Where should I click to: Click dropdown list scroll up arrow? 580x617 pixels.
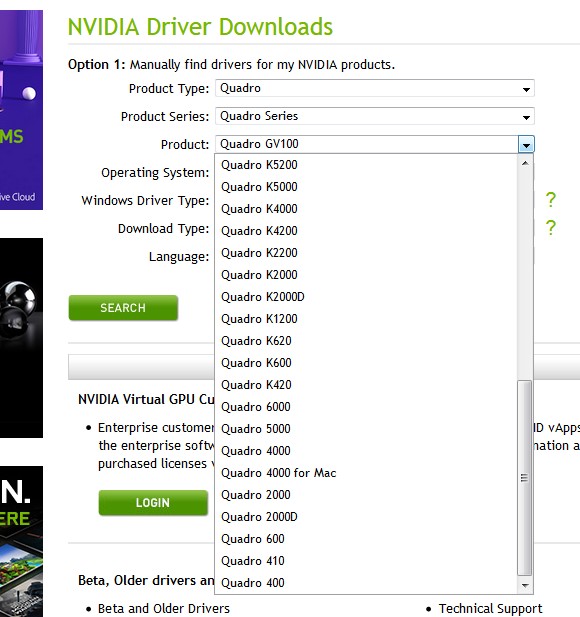pyautogui.click(x=525, y=163)
